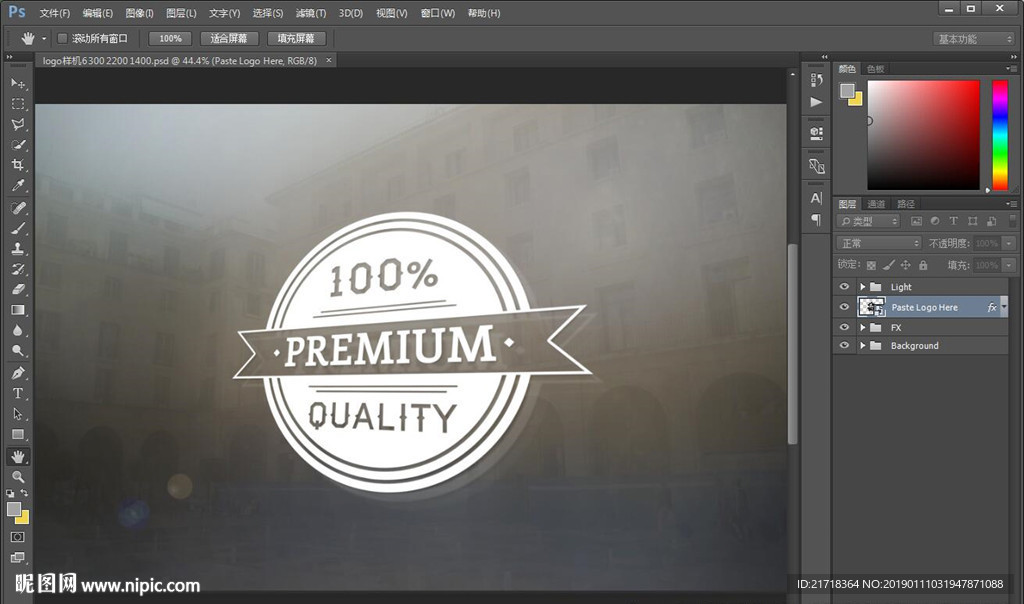Select the Gradient tool
Image resolution: width=1024 pixels, height=604 pixels.
tap(18, 310)
